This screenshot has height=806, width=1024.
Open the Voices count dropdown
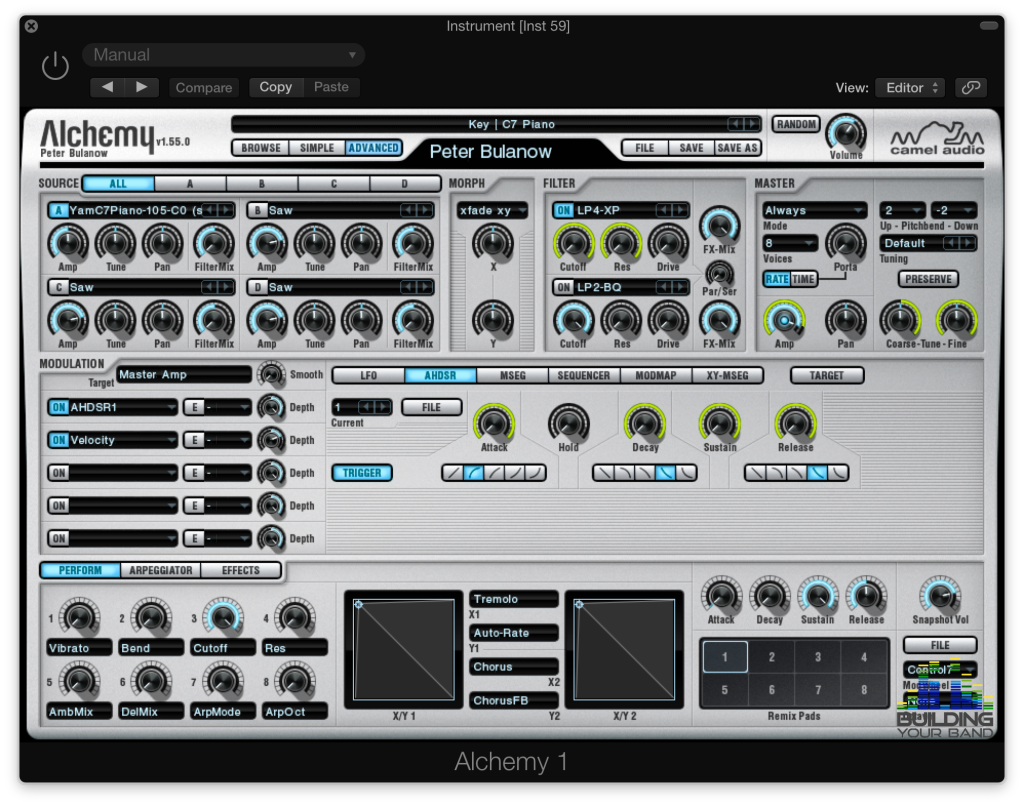coord(790,243)
